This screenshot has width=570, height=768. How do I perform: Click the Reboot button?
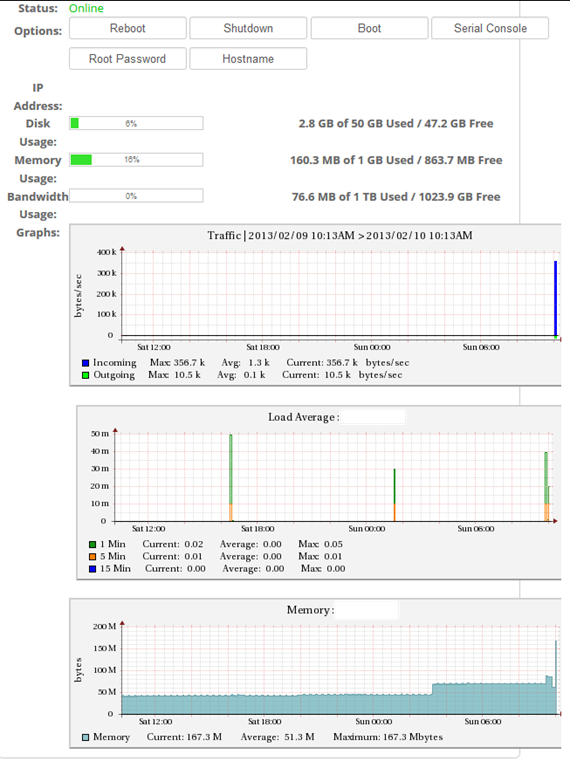point(128,28)
